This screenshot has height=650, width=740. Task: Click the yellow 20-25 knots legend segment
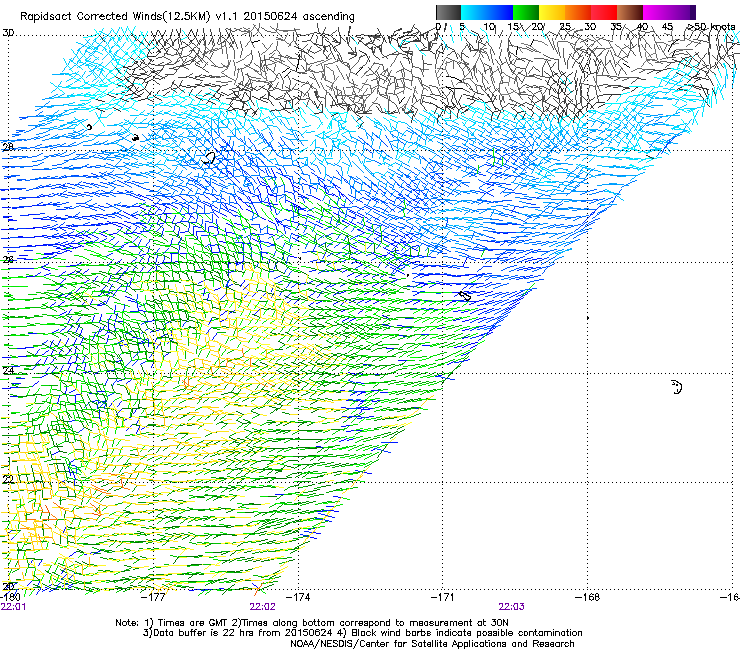[x=552, y=13]
